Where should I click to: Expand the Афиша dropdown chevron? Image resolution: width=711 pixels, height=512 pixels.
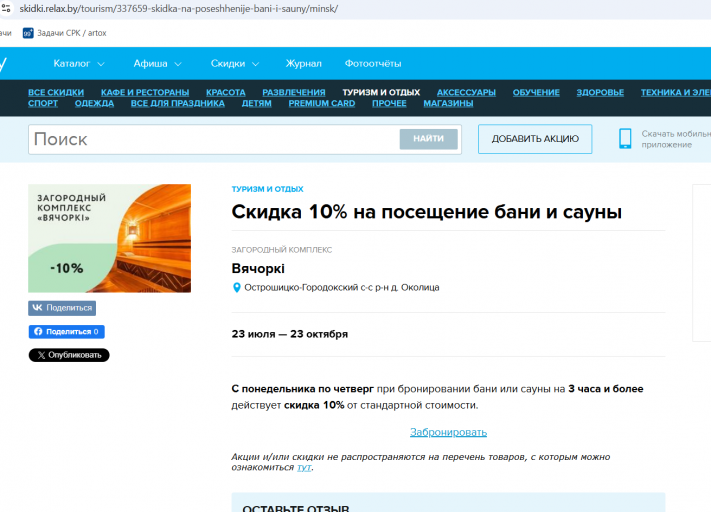[x=178, y=64]
